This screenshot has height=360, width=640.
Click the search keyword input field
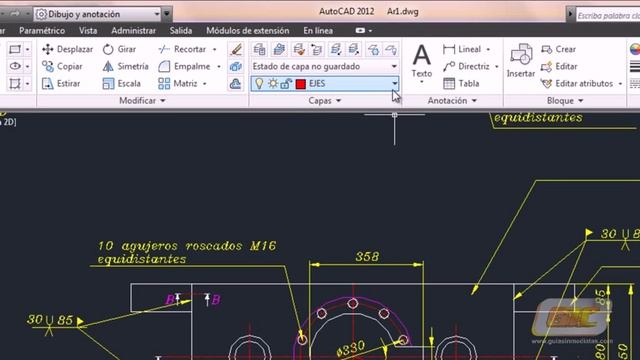click(608, 16)
